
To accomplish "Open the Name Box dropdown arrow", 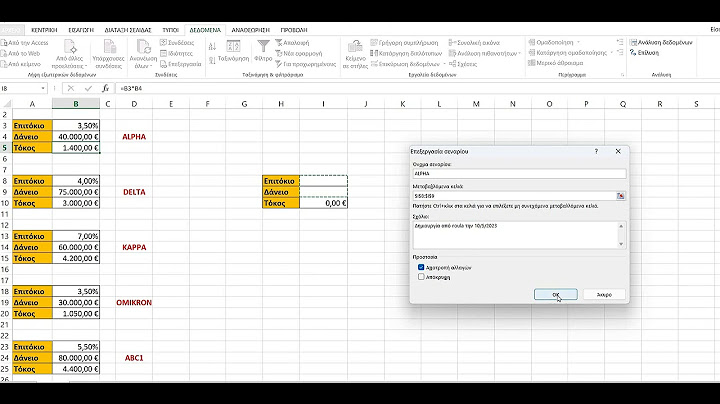I will click(43, 88).
